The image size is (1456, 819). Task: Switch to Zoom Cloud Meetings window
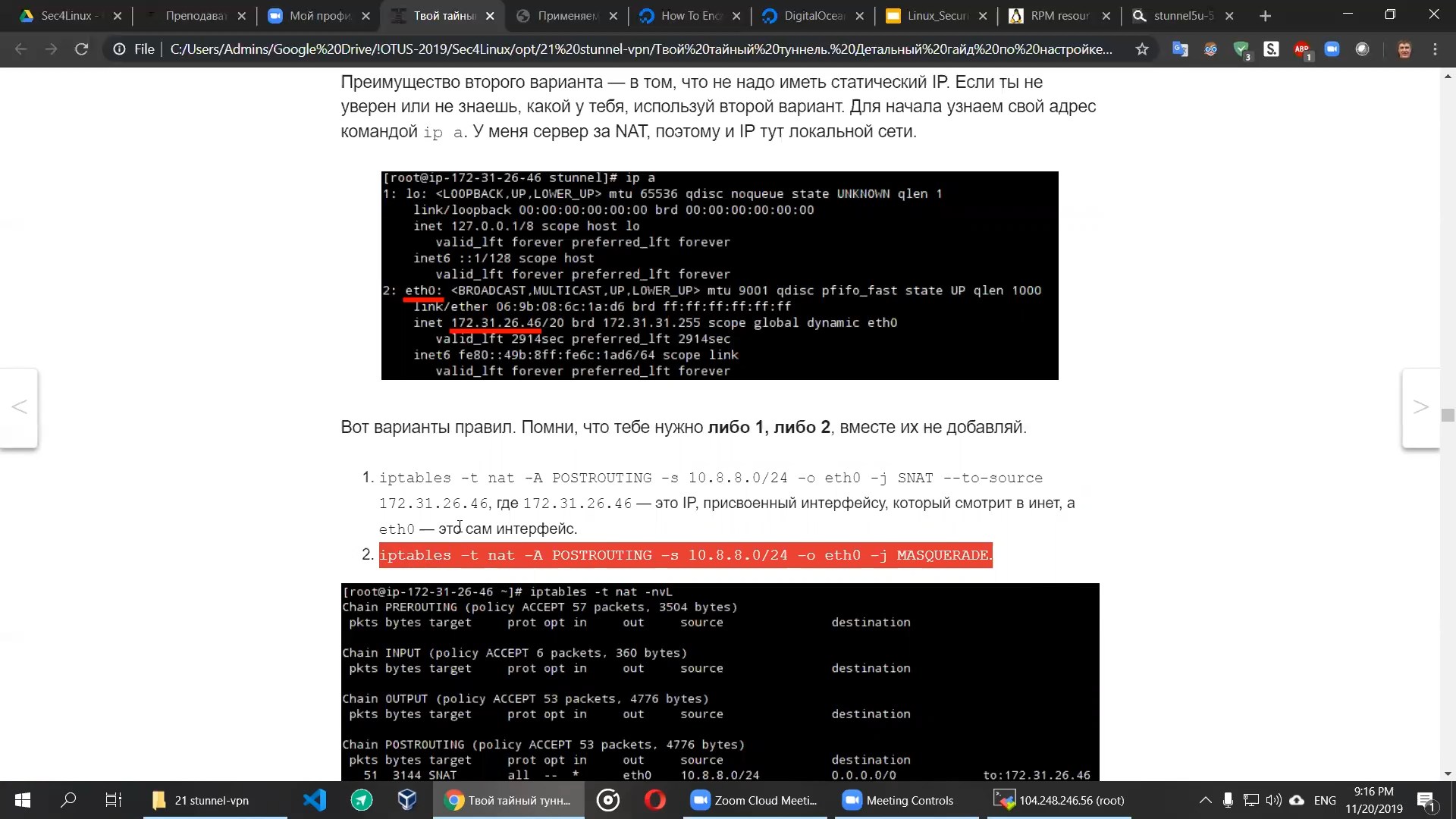(755, 800)
